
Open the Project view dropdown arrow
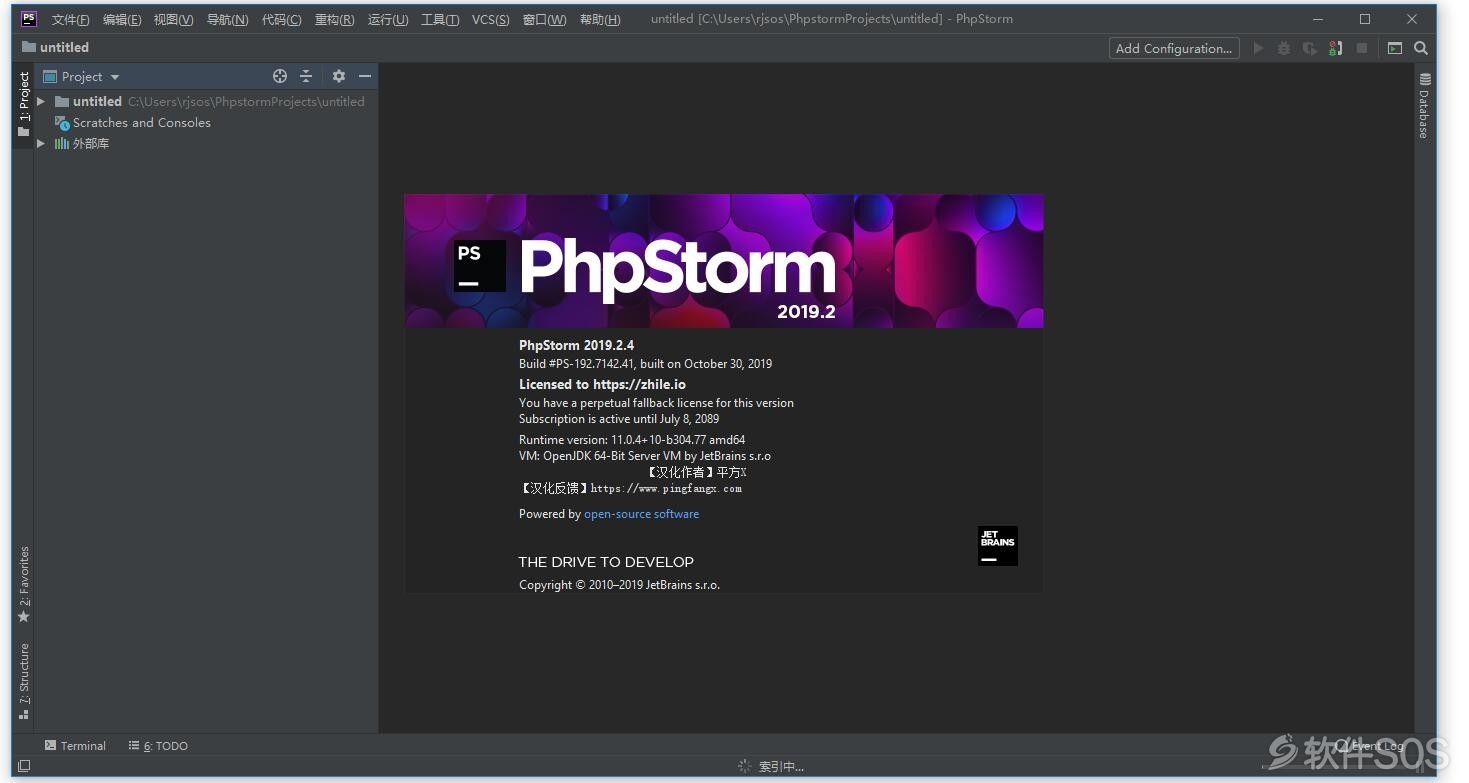pyautogui.click(x=115, y=77)
